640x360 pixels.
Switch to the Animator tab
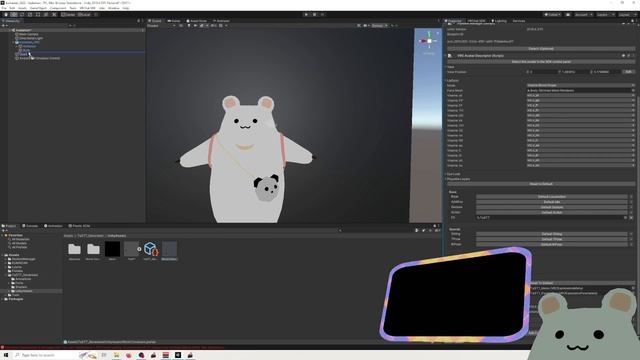222,21
